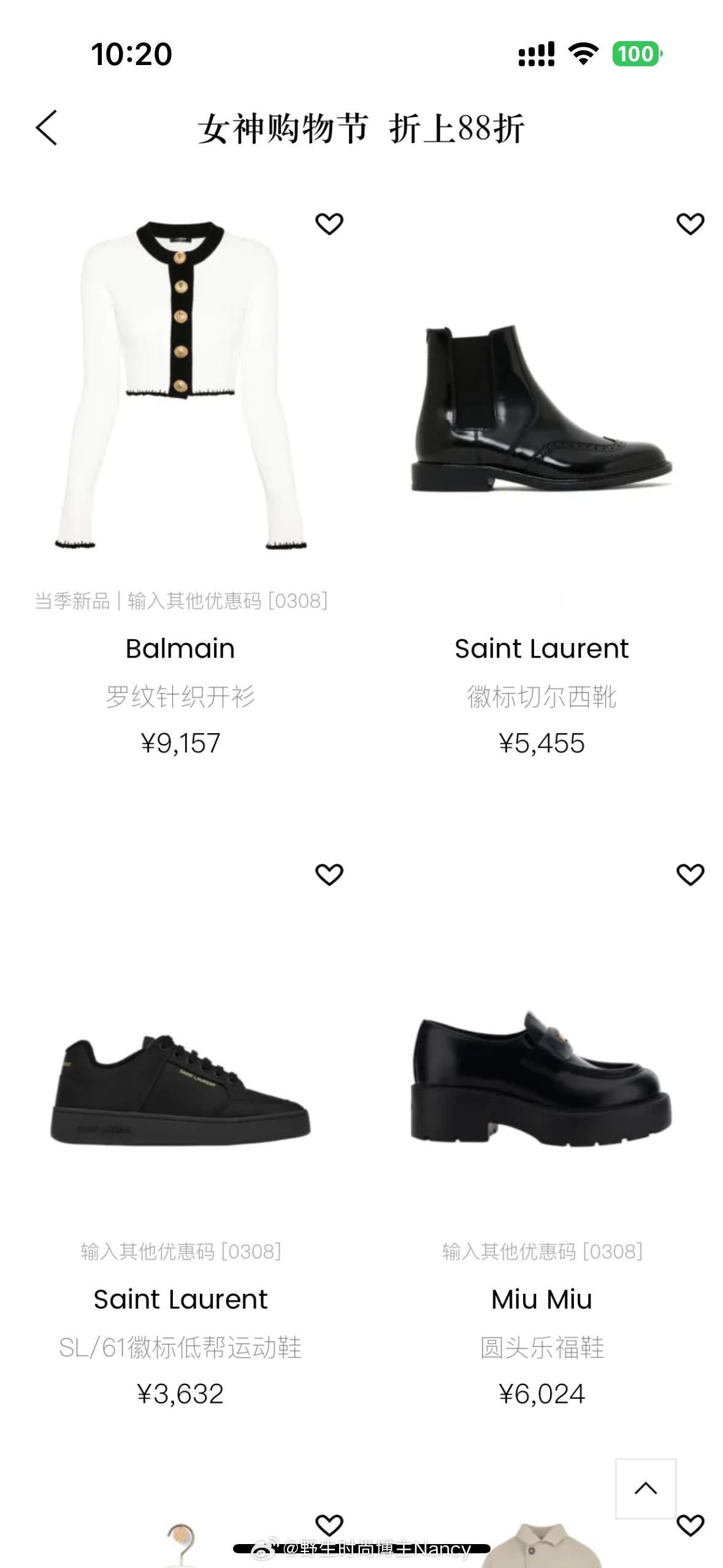723x1568 pixels.
Task: Tap the green battery indicator
Action: (x=637, y=54)
